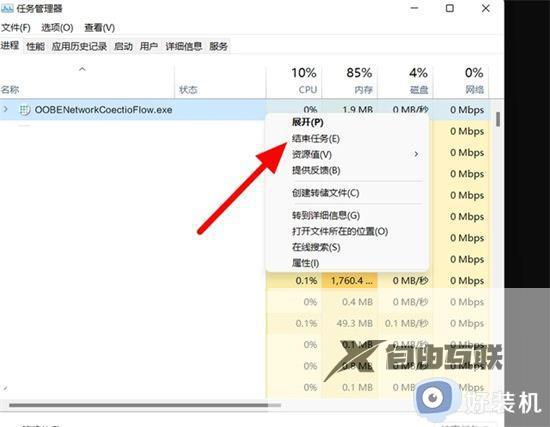Image resolution: width=550 pixels, height=427 pixels.
Task: Switch to the 用户 tab
Action: click(x=149, y=46)
